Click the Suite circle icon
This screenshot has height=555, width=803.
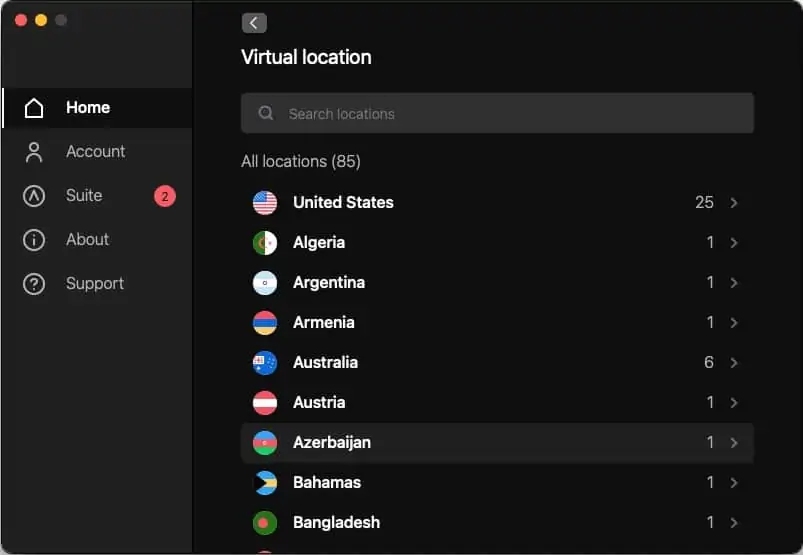(34, 196)
